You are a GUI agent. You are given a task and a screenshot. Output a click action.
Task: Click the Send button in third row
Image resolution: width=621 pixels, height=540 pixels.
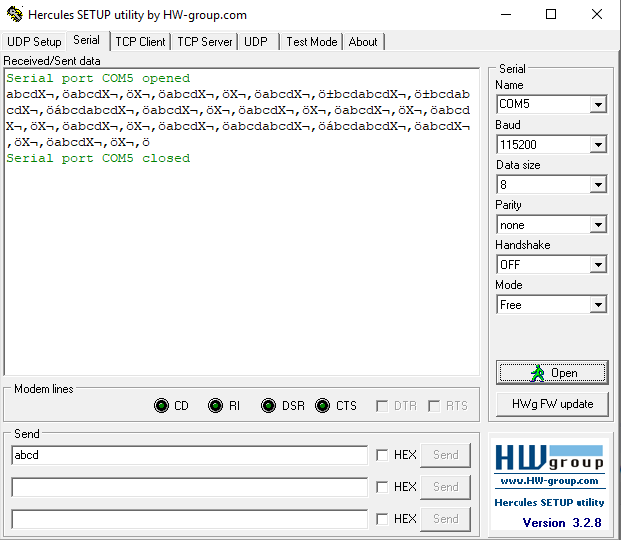[446, 519]
